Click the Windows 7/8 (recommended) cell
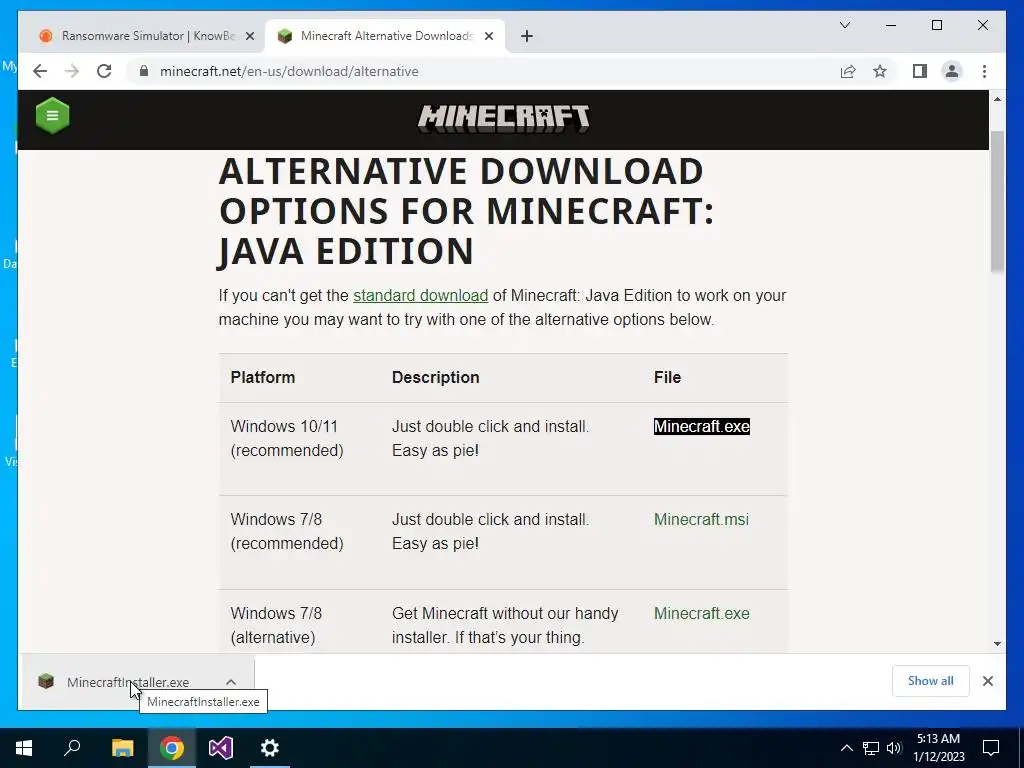The image size is (1024, 768). point(287,532)
